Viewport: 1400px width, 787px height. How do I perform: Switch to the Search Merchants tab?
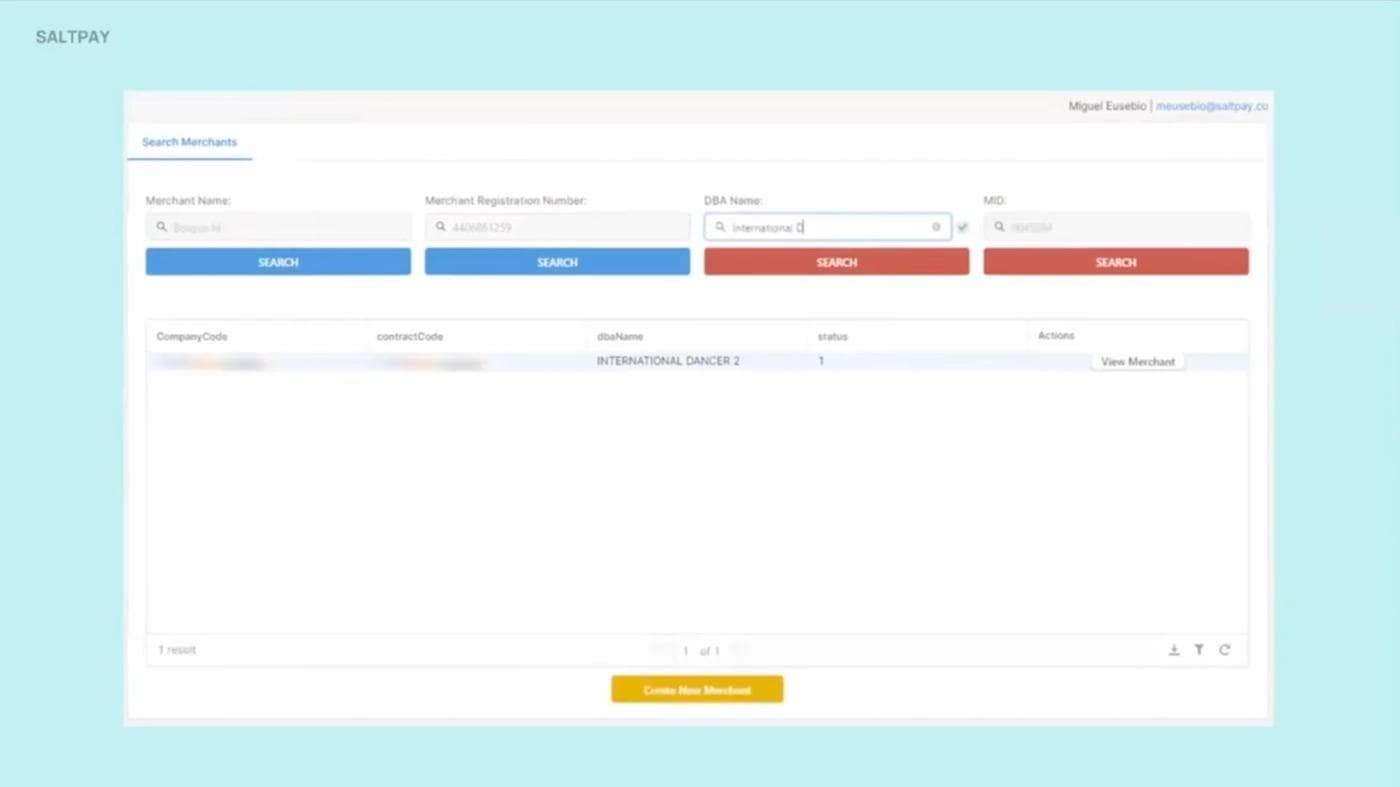point(189,142)
